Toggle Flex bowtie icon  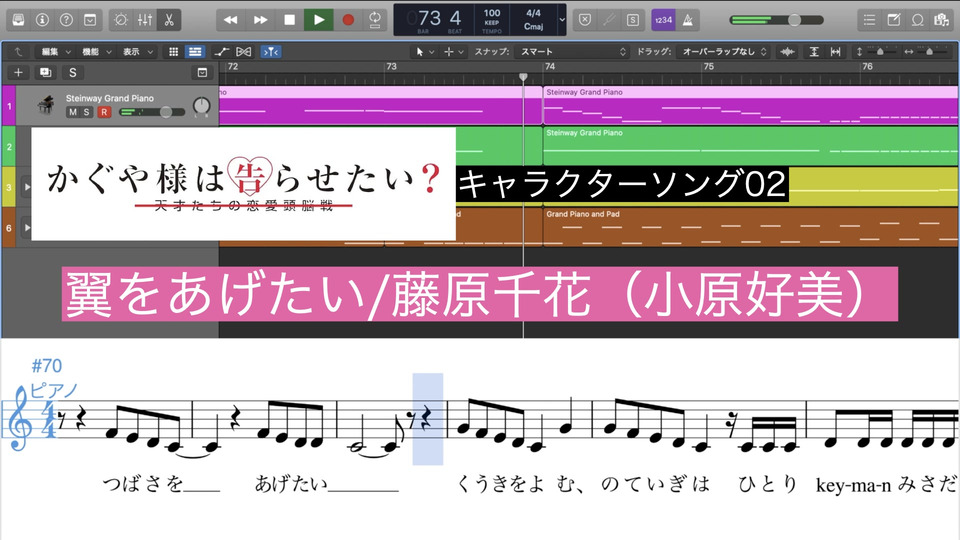pyautogui.click(x=244, y=52)
